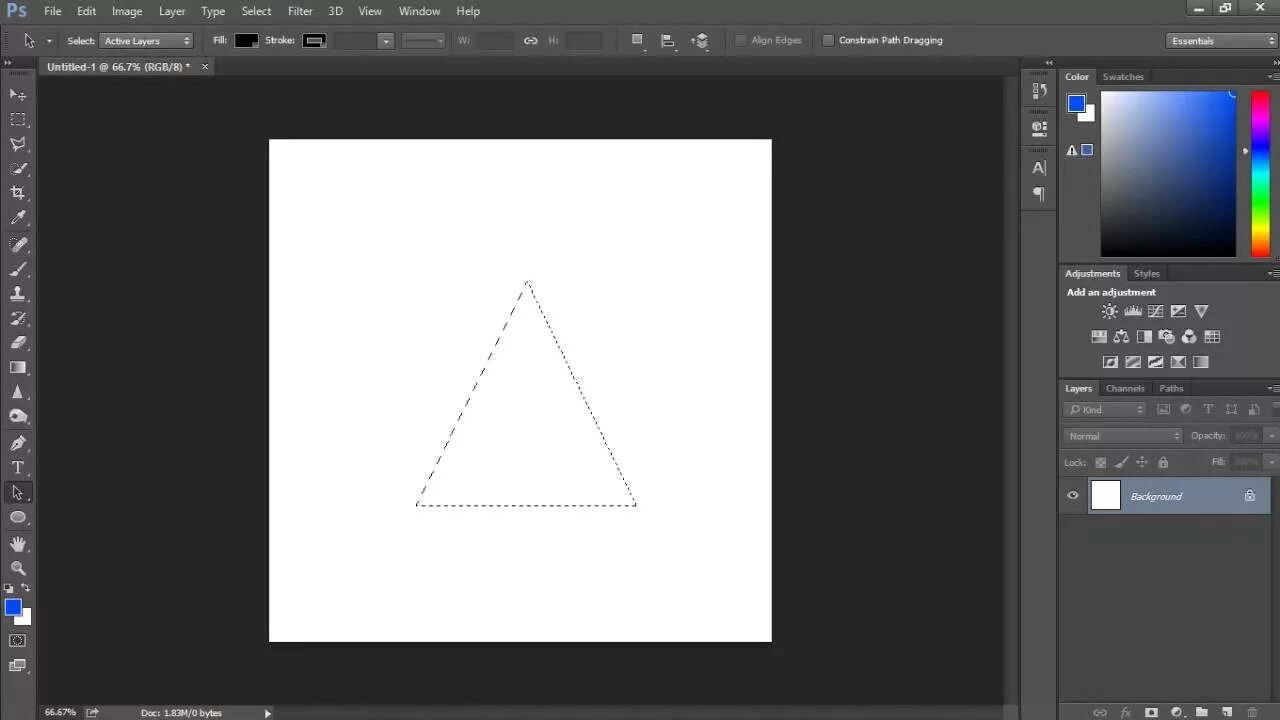The width and height of the screenshot is (1280, 720).
Task: Toggle lock image pixels brush
Action: pos(1122,462)
